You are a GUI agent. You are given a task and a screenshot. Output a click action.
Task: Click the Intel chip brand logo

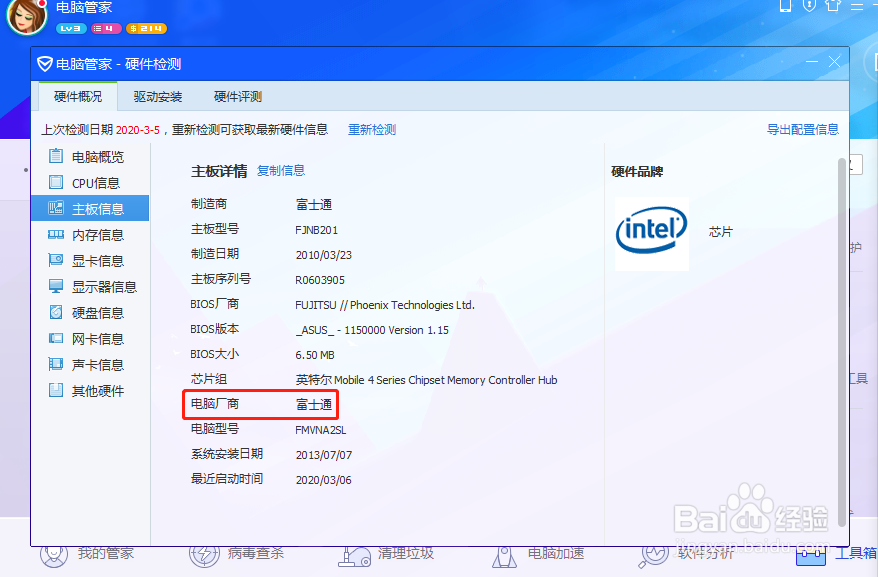652,234
